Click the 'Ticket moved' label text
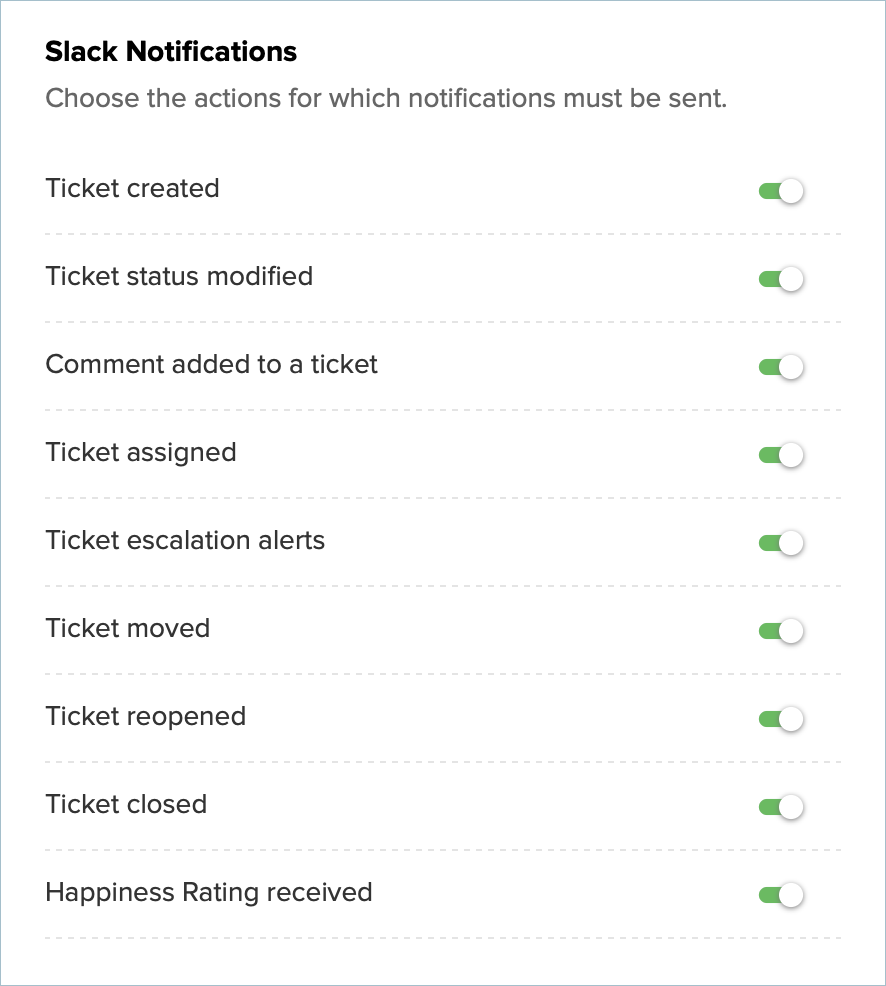Viewport: 886px width, 986px height. coord(128,628)
